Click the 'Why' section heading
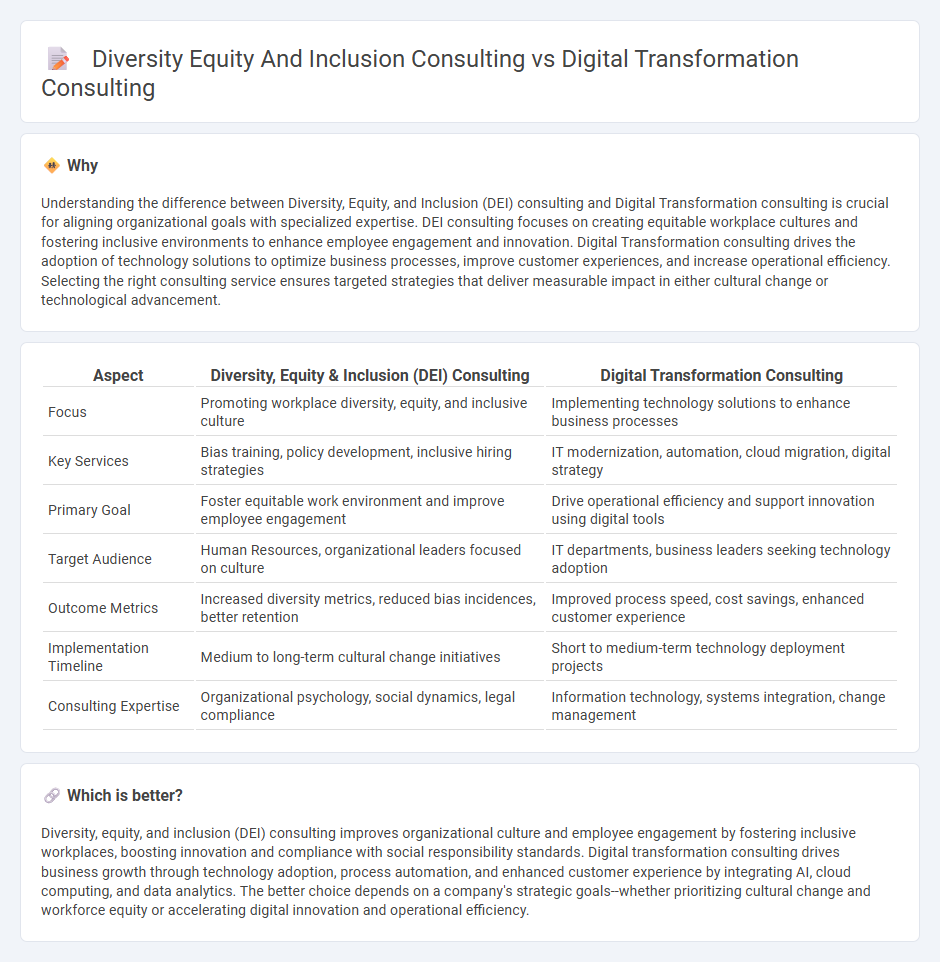 pyautogui.click(x=82, y=166)
